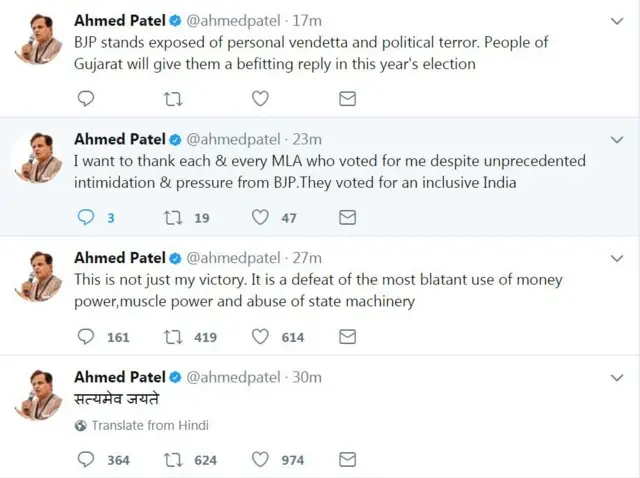Share the Hindi tweet via direct message
Screen dimensions: 640x478
coord(347,460)
